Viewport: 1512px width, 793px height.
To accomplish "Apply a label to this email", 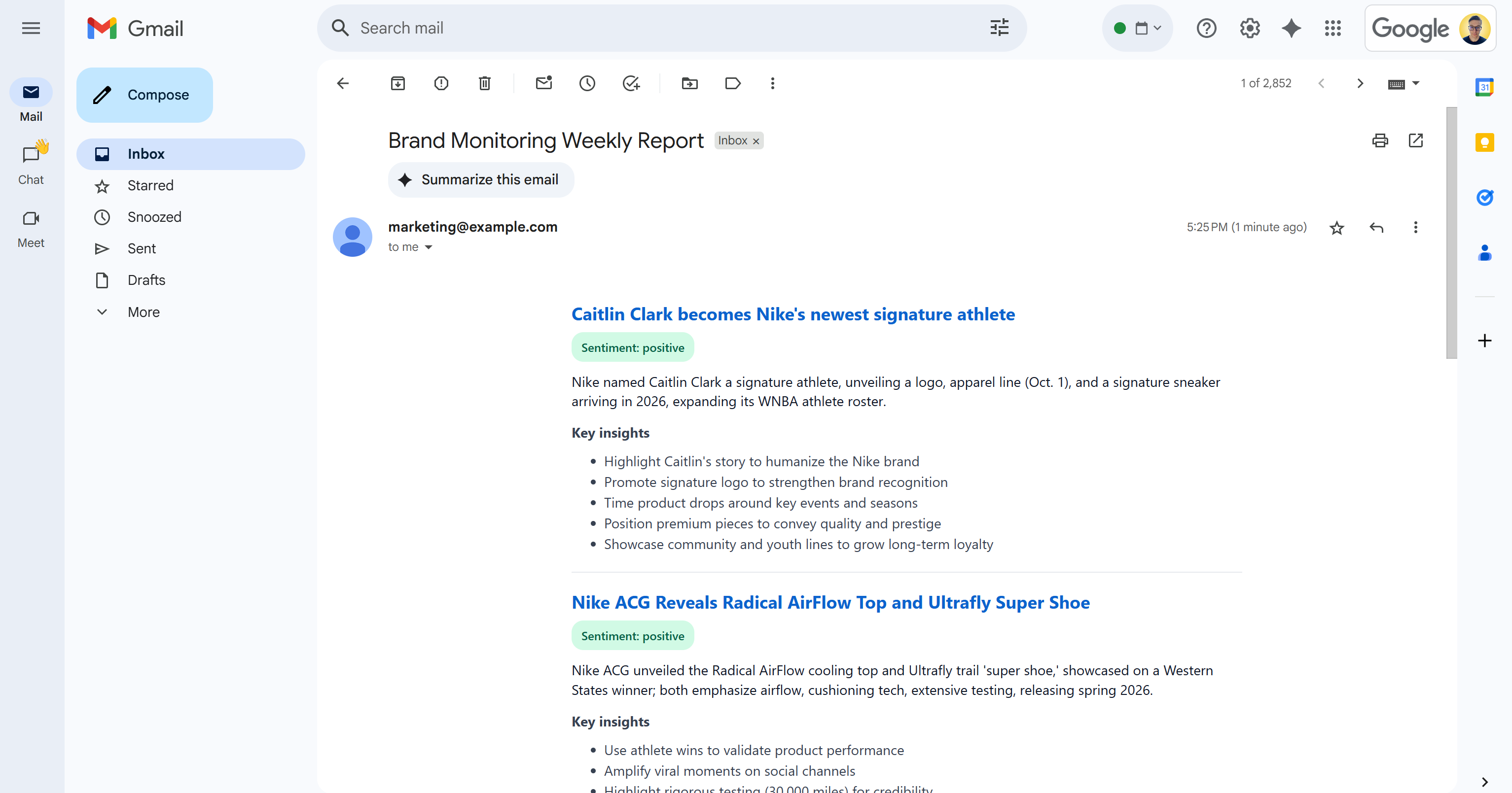I will [x=732, y=83].
